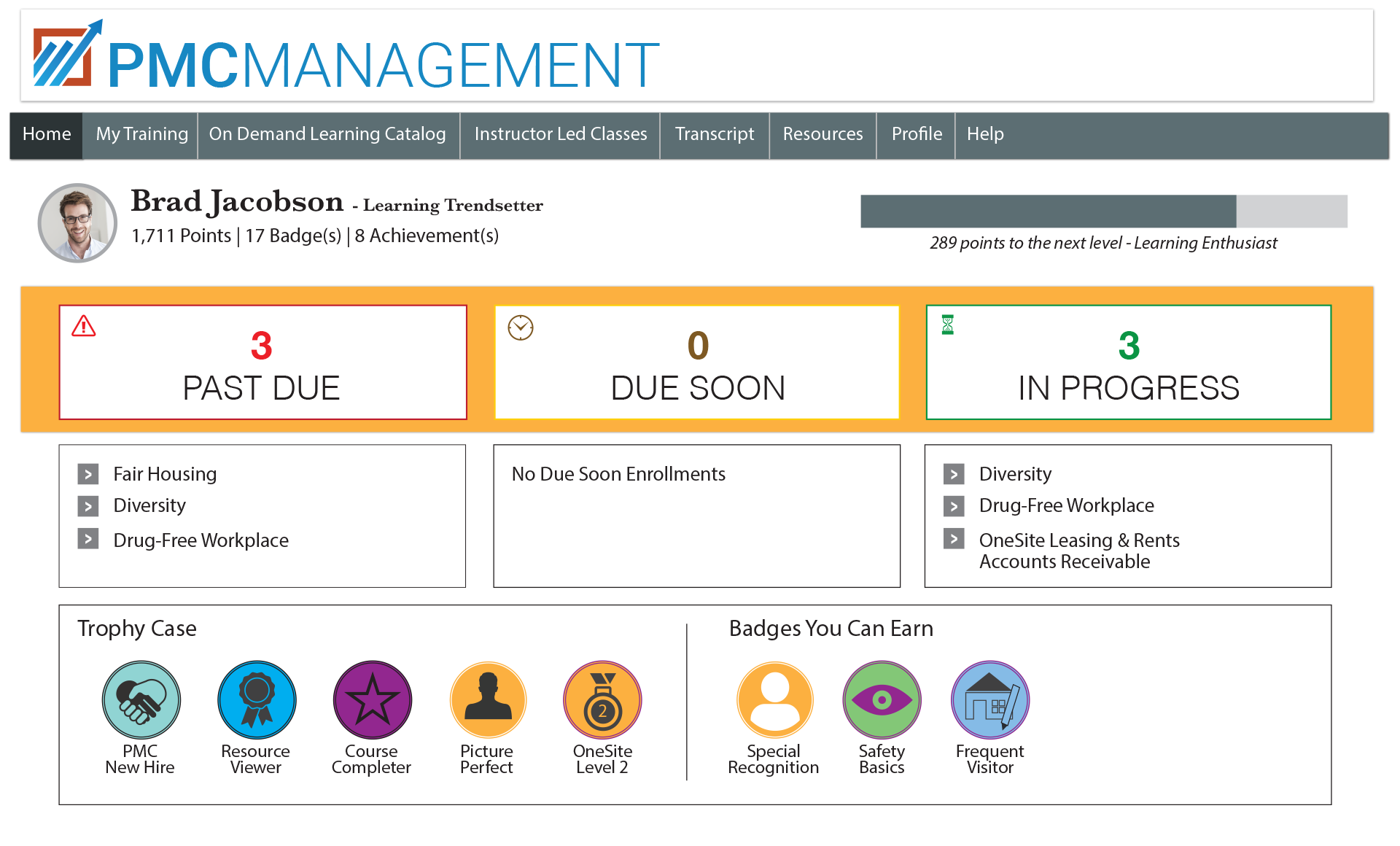The width and height of the screenshot is (1400, 846).
Task: Open the My Training tab
Action: click(x=141, y=134)
